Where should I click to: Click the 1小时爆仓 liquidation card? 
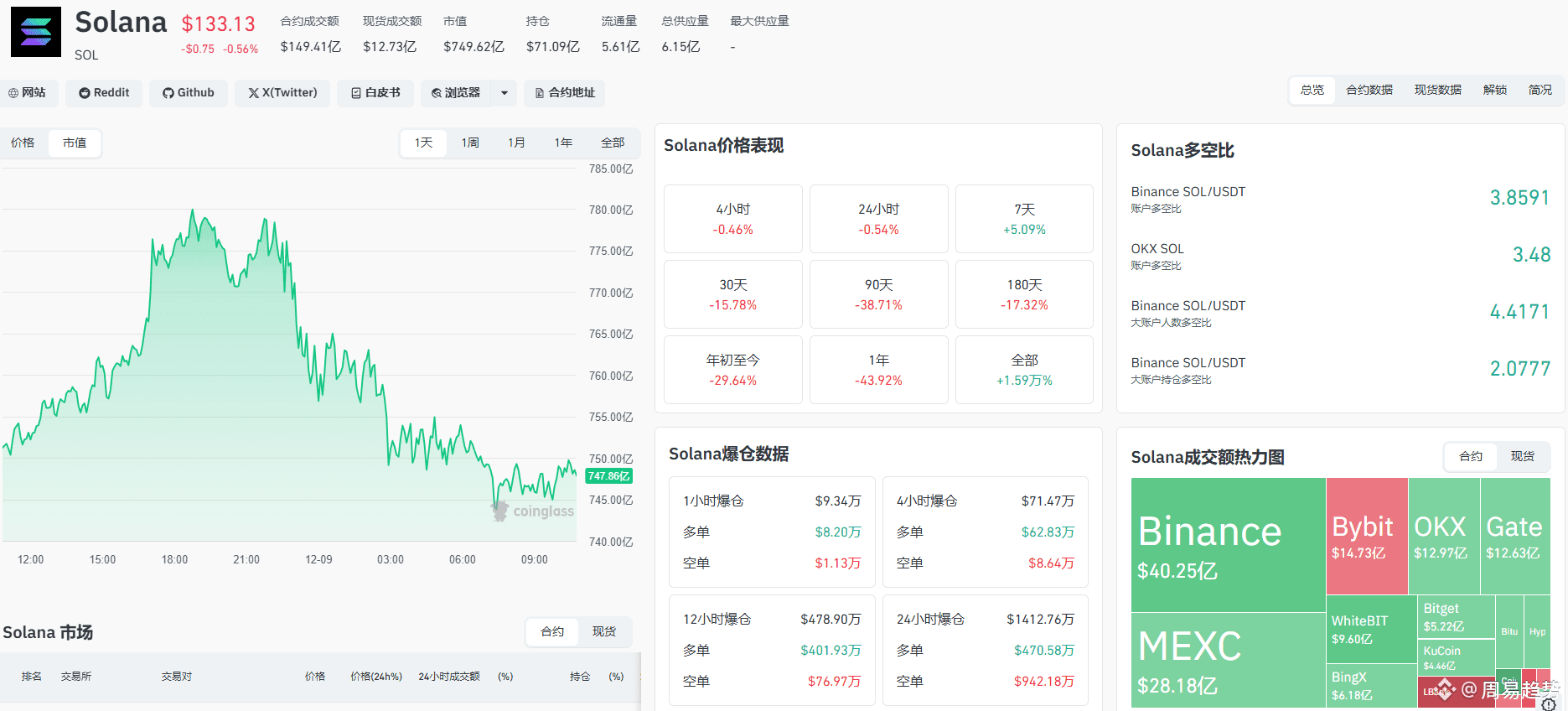pos(772,532)
